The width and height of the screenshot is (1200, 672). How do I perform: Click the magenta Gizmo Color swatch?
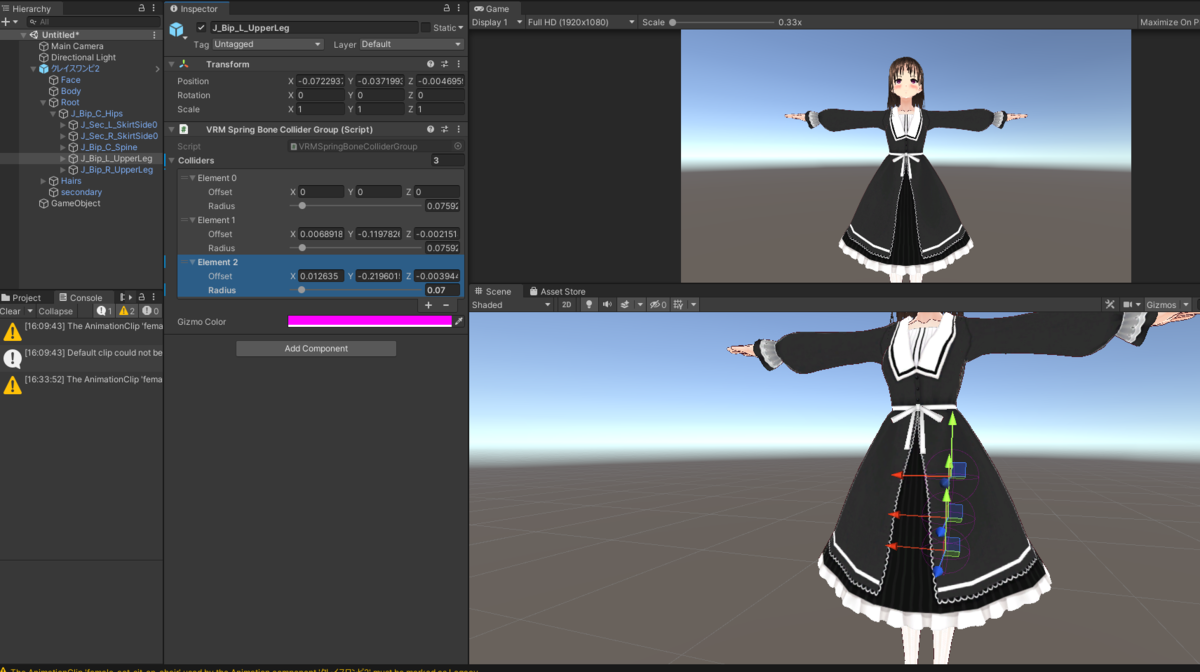pos(370,321)
